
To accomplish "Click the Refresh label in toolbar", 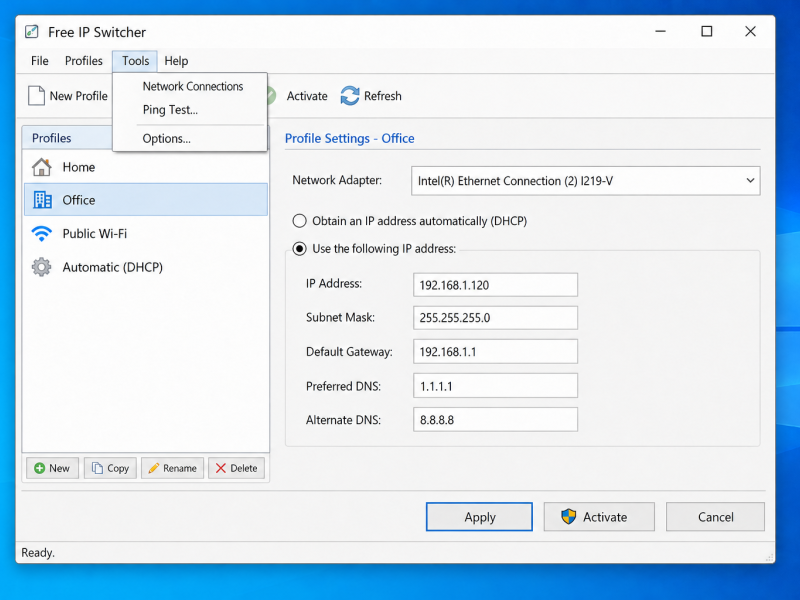I will pyautogui.click(x=383, y=96).
